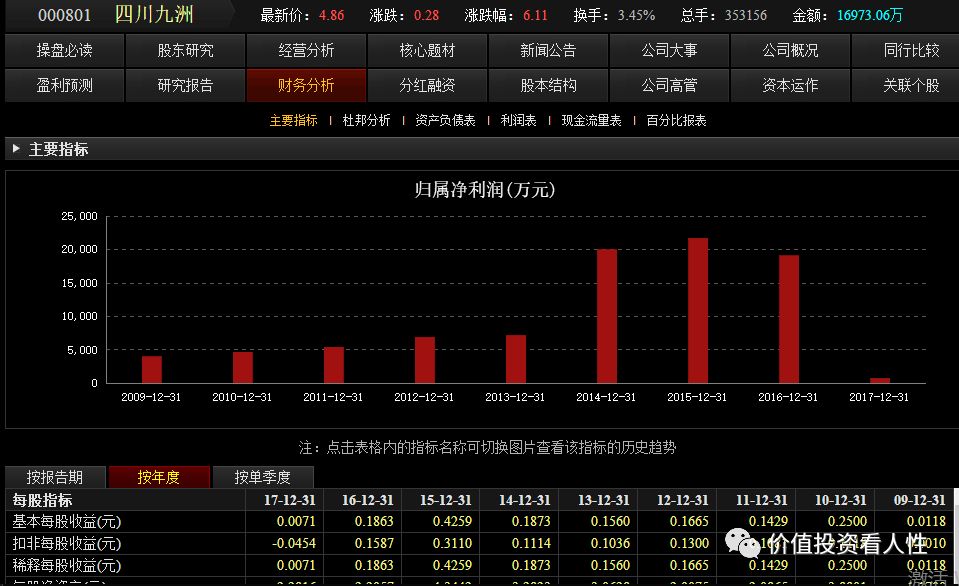Open the 经营分析 section

click(x=306, y=50)
